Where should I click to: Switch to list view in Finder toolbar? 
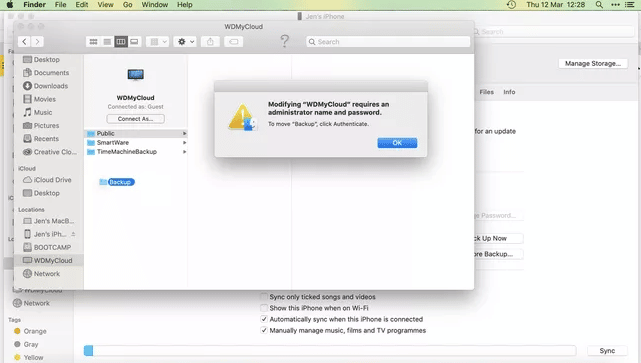[x=107, y=42]
